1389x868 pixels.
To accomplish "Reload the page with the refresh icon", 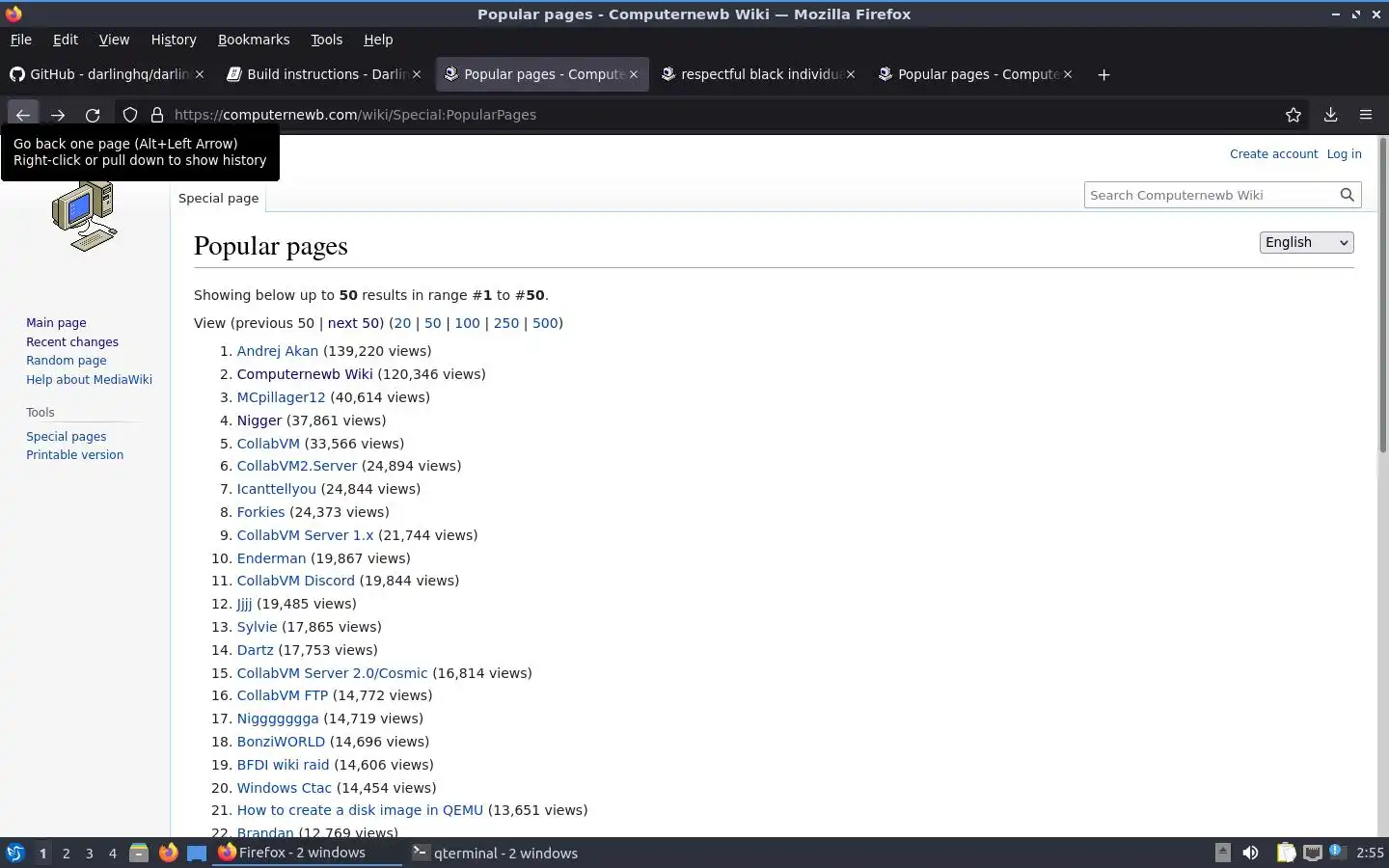I will coord(93,115).
